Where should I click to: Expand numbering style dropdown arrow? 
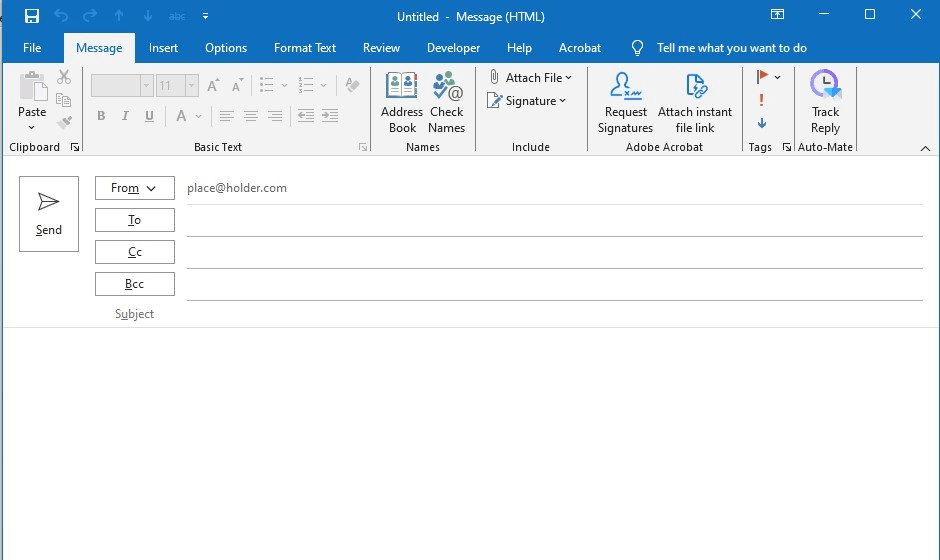324,85
